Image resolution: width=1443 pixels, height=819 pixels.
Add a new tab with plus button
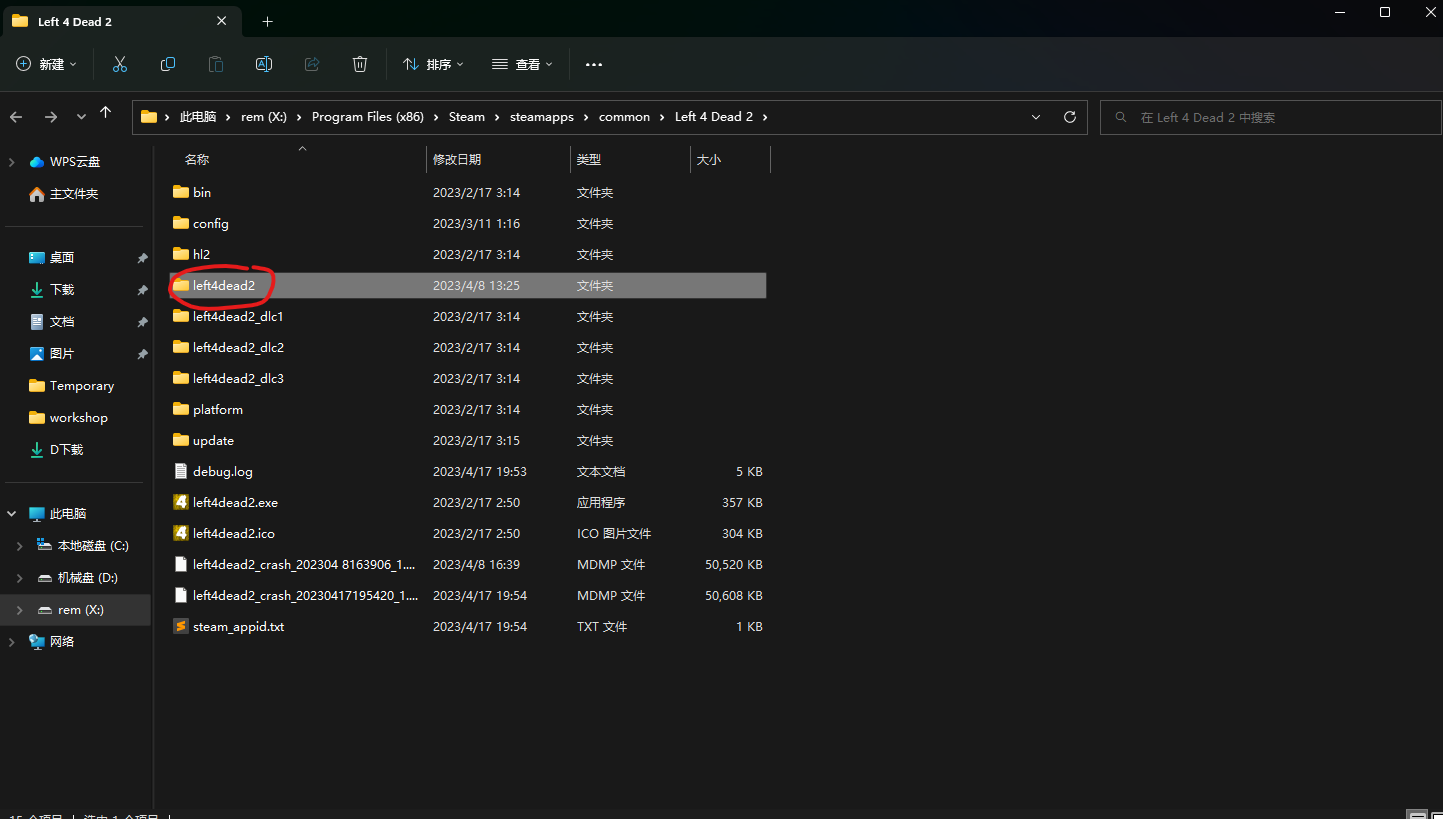coord(267,22)
